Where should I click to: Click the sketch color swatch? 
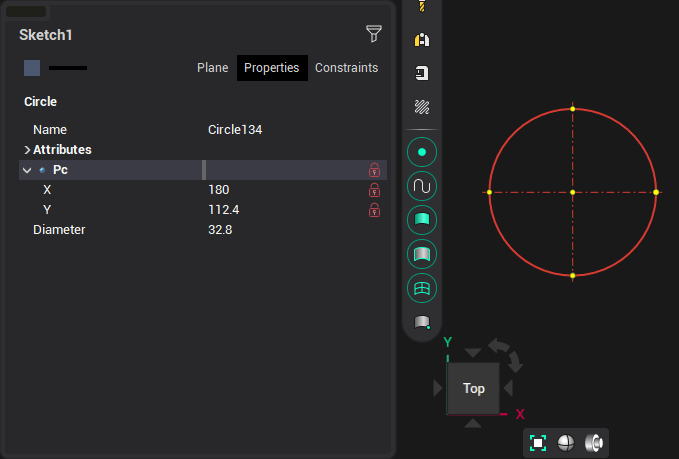coord(32,68)
